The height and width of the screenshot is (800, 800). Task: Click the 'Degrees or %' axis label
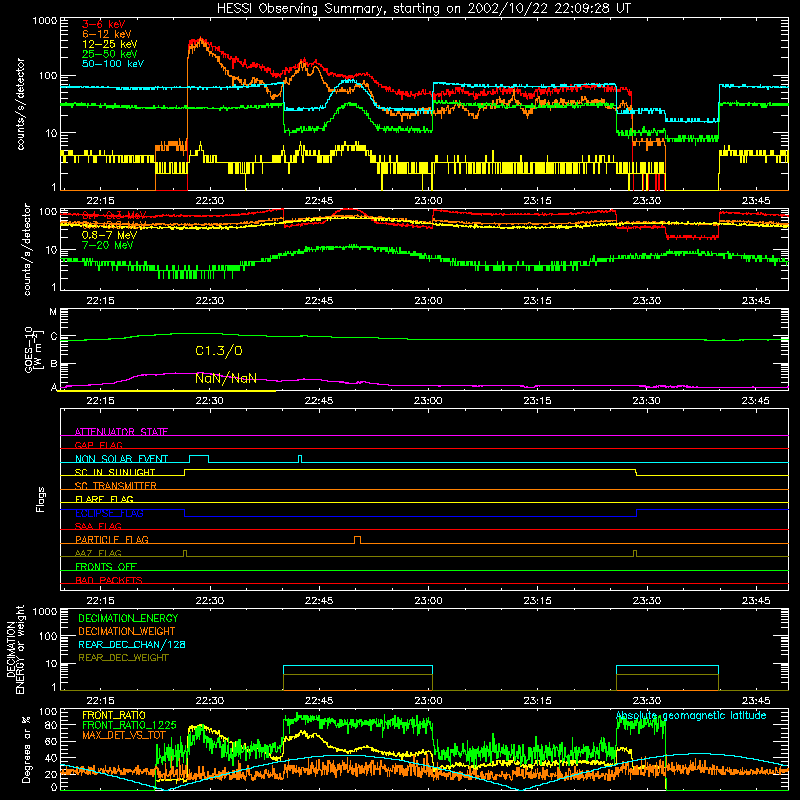pyautogui.click(x=26, y=749)
